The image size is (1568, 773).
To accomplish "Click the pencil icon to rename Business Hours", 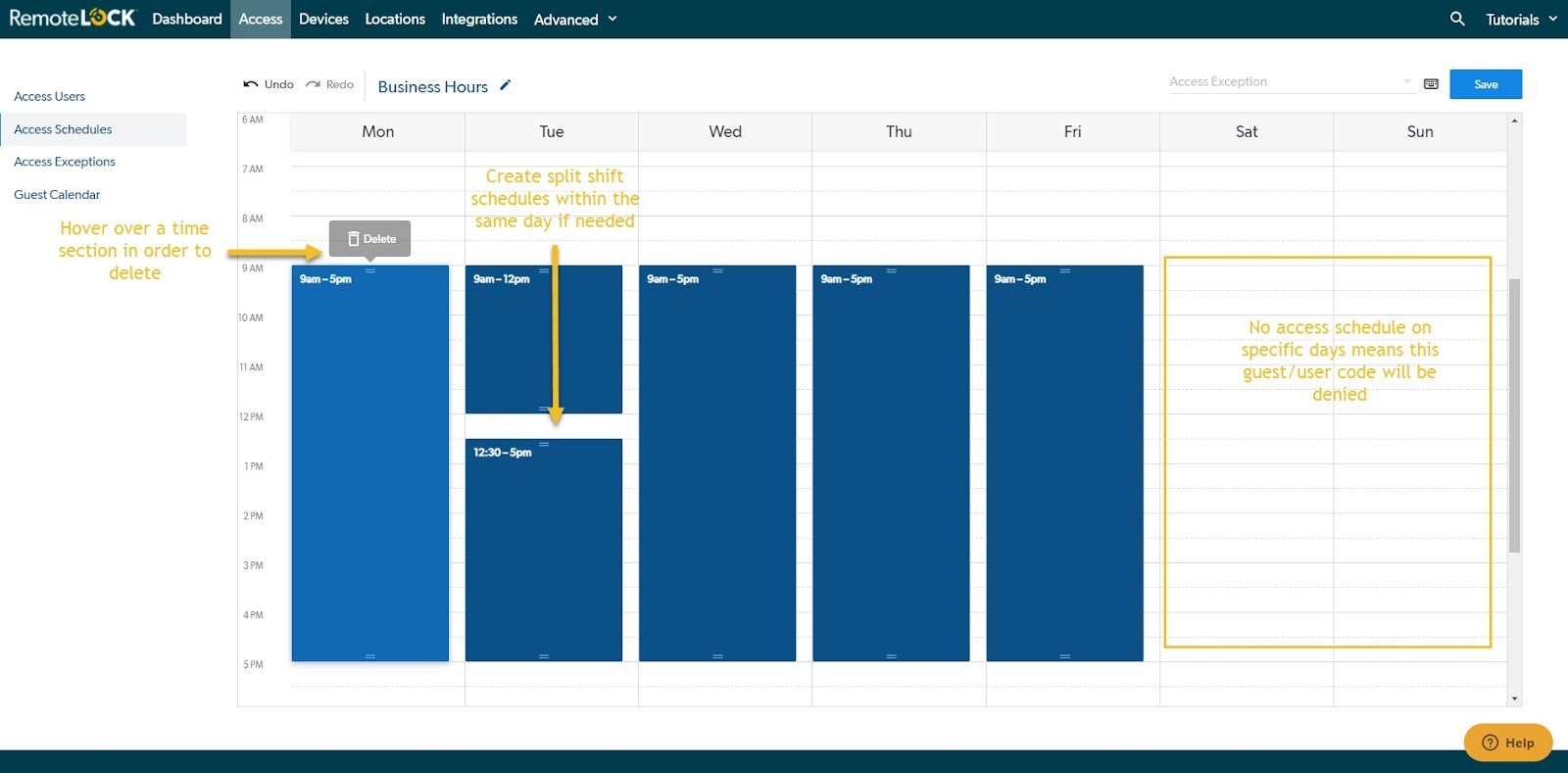I will point(506,85).
